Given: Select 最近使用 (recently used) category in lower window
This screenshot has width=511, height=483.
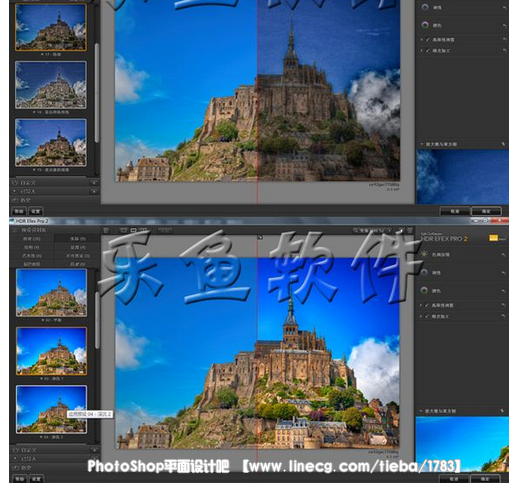Looking at the screenshot, I should click(32, 264).
